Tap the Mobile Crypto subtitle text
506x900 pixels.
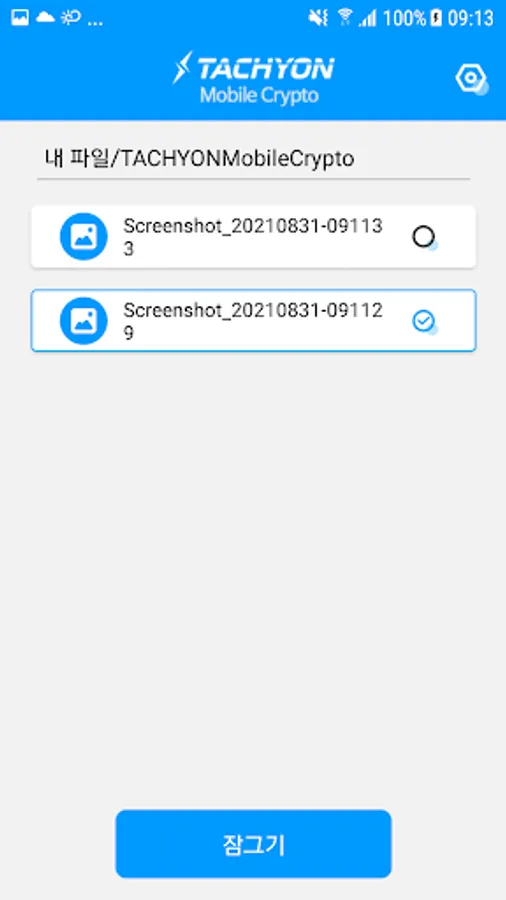point(259,95)
